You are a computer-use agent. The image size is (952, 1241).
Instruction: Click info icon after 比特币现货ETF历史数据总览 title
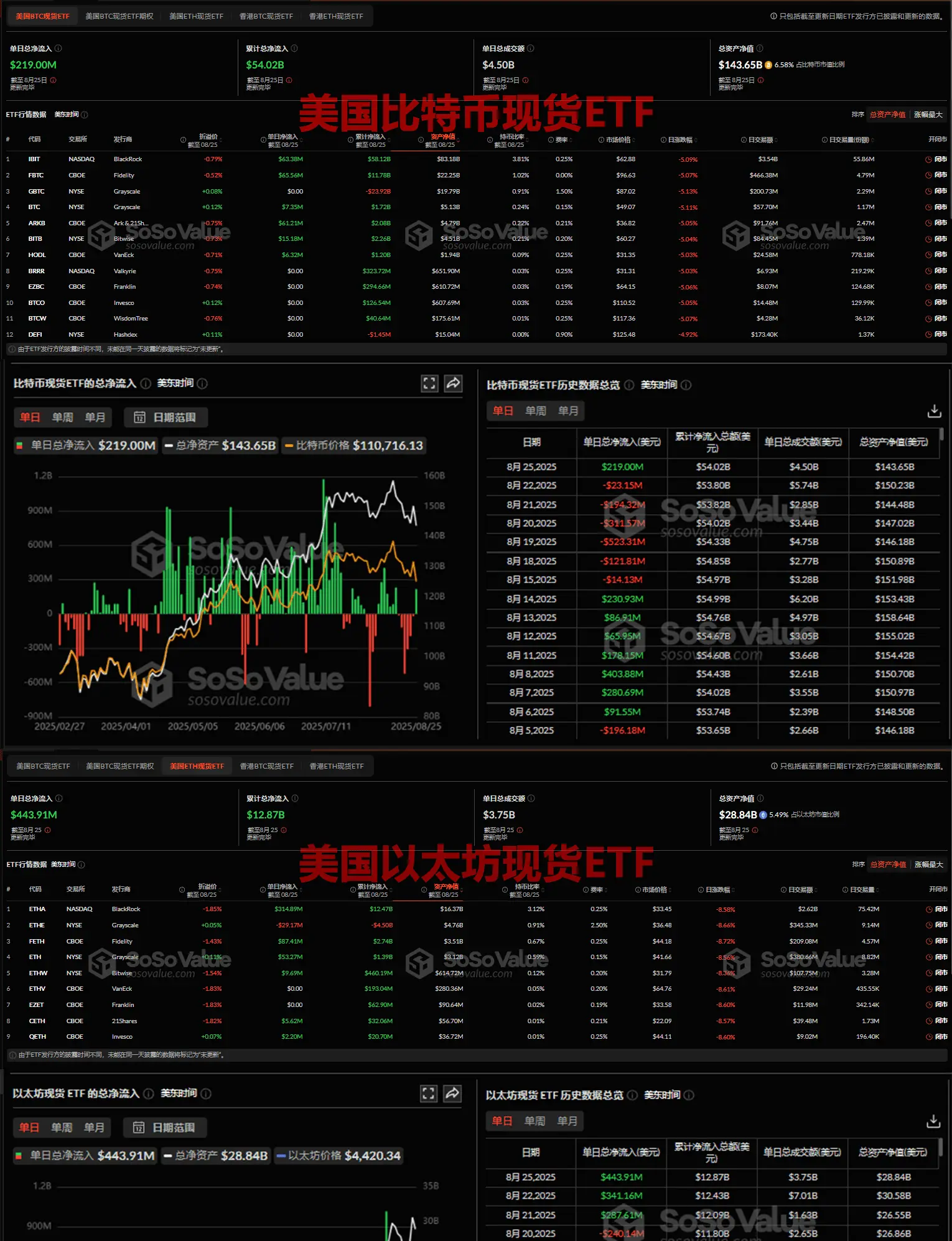629,385
